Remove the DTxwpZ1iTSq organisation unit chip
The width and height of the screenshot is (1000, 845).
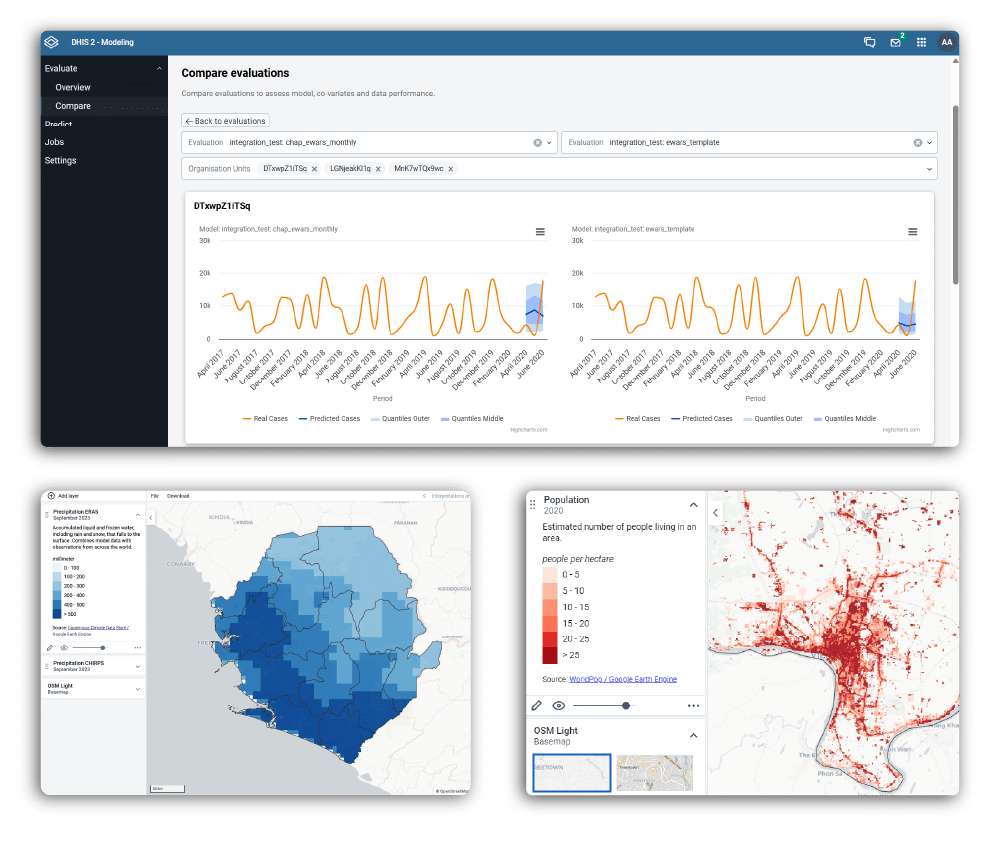(x=314, y=169)
